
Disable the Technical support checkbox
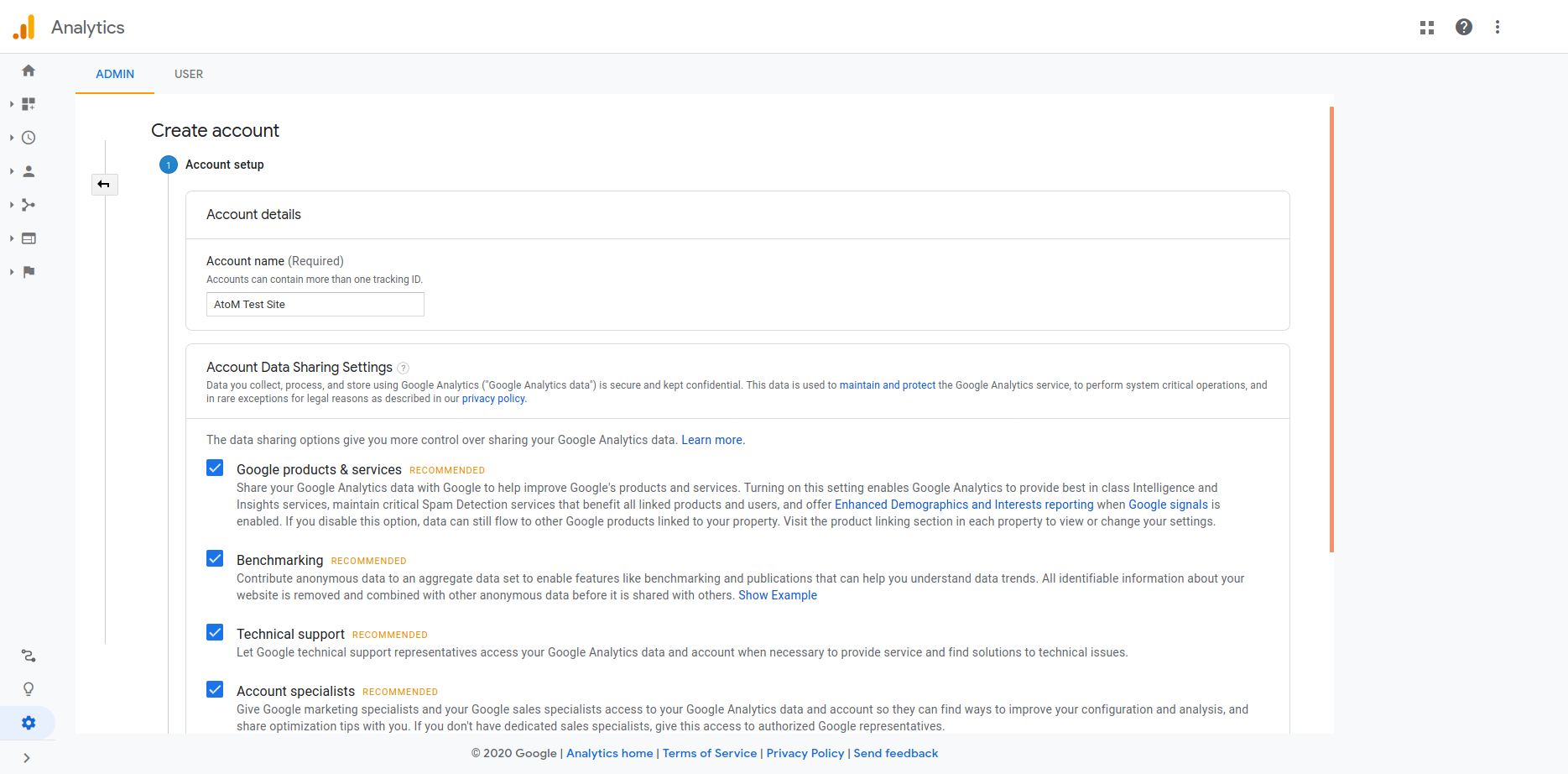(x=215, y=633)
